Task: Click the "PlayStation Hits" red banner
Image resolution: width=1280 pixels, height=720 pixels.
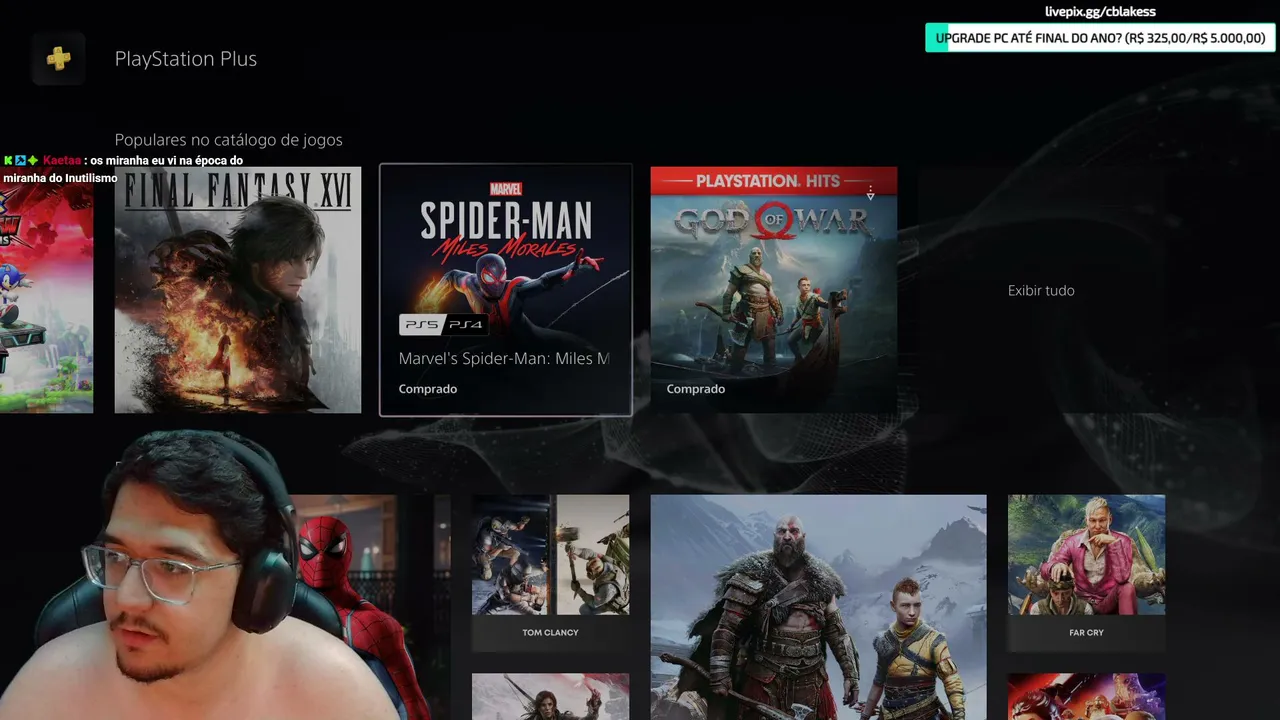Action: click(774, 181)
